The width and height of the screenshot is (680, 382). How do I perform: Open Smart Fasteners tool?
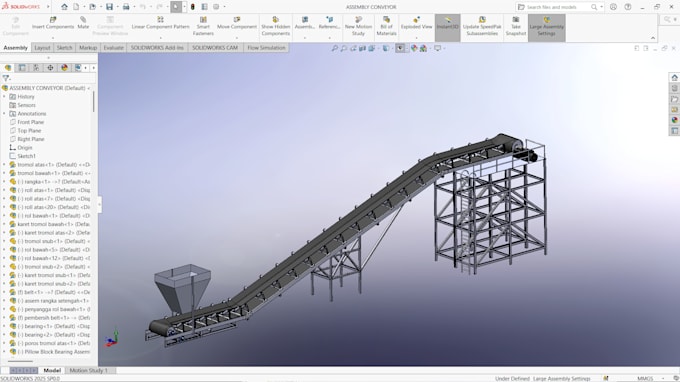(x=203, y=26)
